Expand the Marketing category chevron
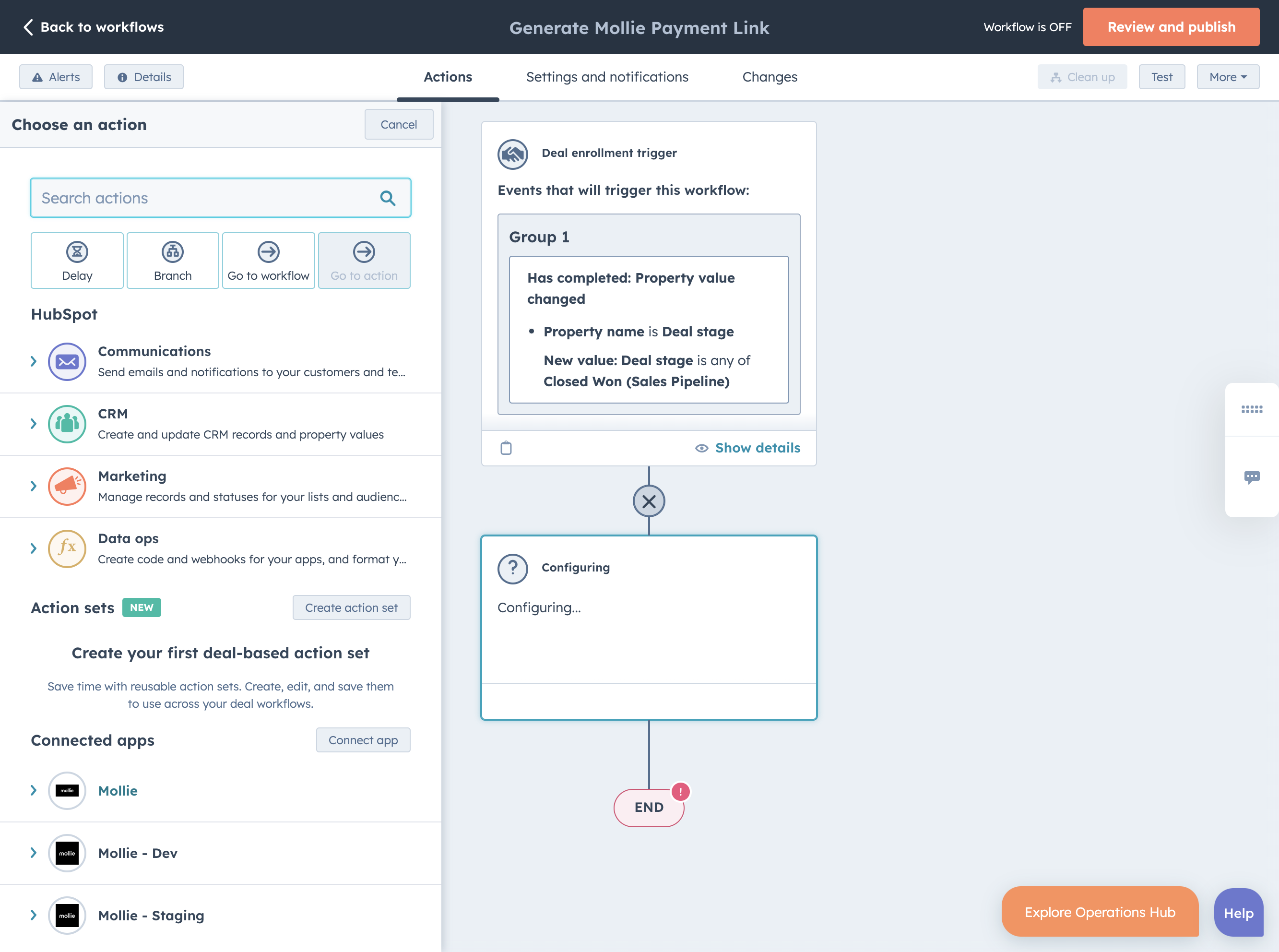The height and width of the screenshot is (952, 1279). click(34, 486)
